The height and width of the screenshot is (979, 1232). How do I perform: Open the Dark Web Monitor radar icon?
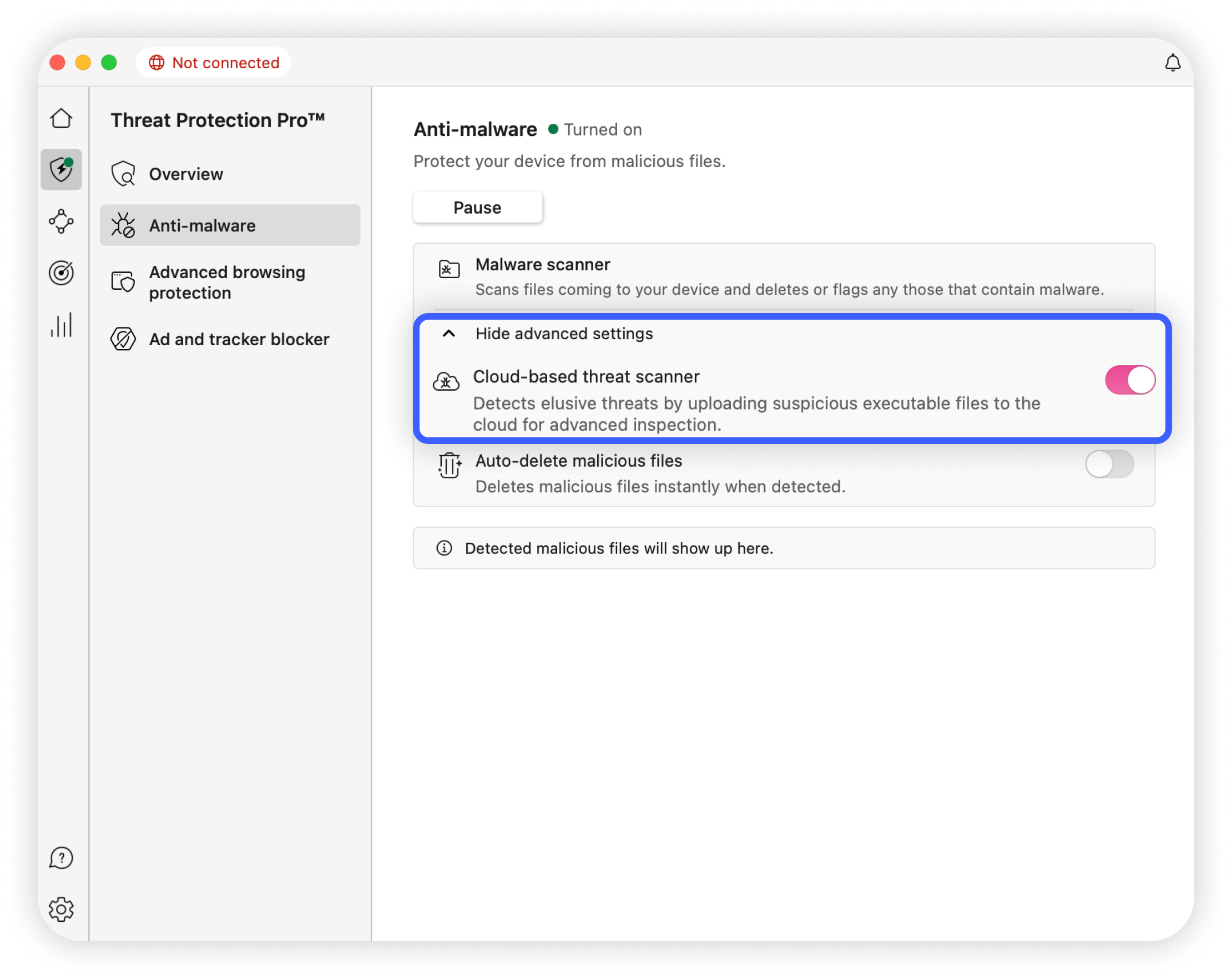61,272
